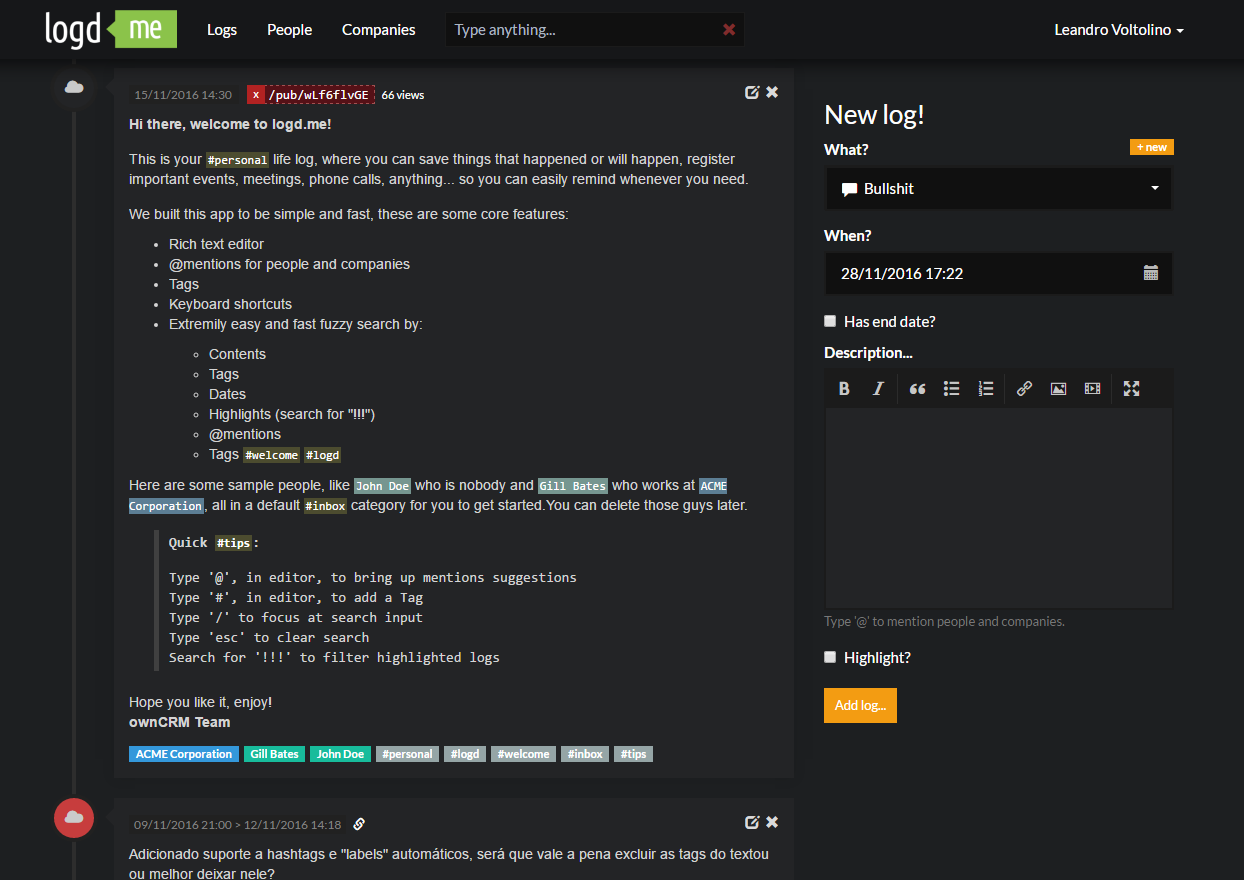This screenshot has height=880, width=1244.
Task: Click the bold formatting icon
Action: [x=844, y=389]
